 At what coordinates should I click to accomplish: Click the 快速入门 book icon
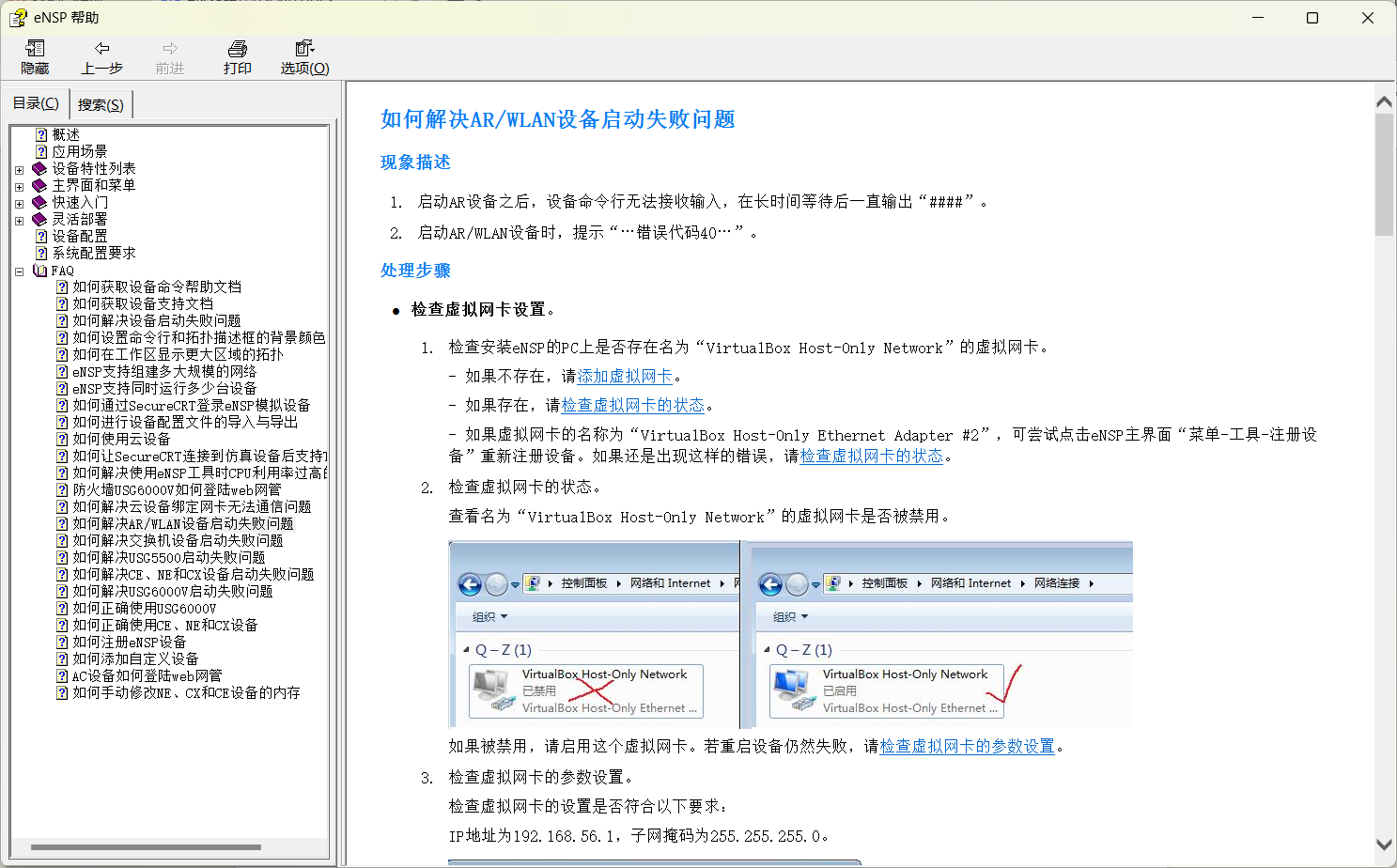(x=39, y=202)
